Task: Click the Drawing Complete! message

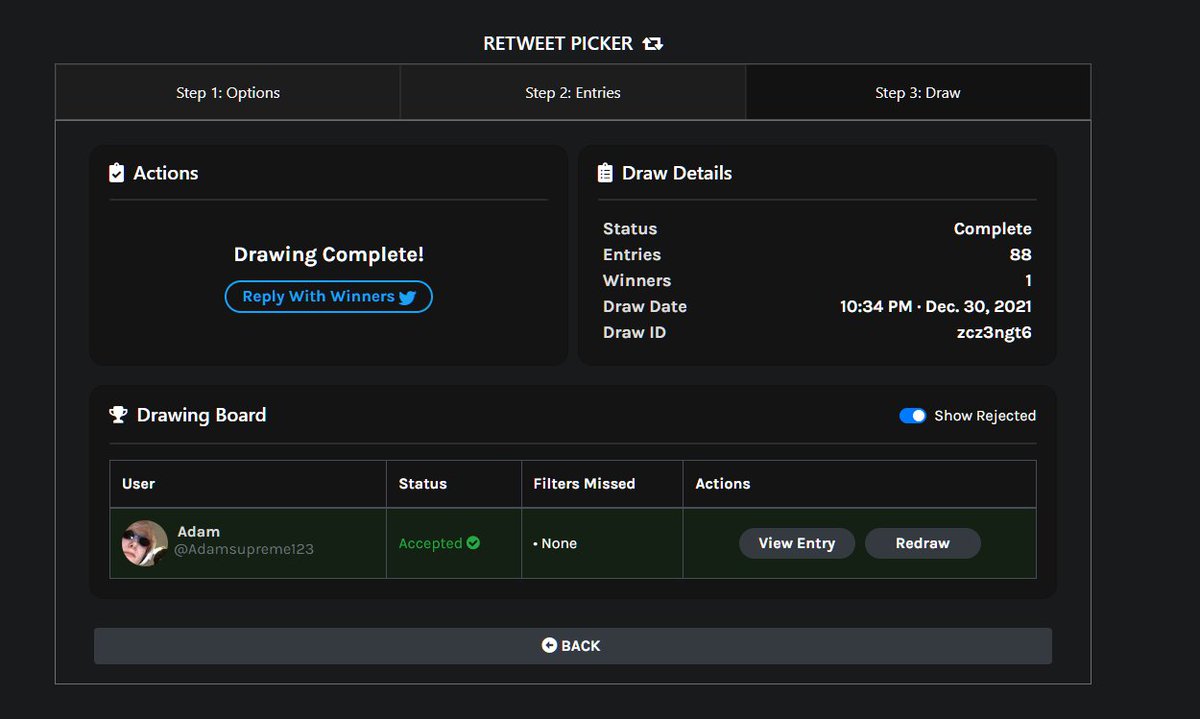Action: coord(329,255)
